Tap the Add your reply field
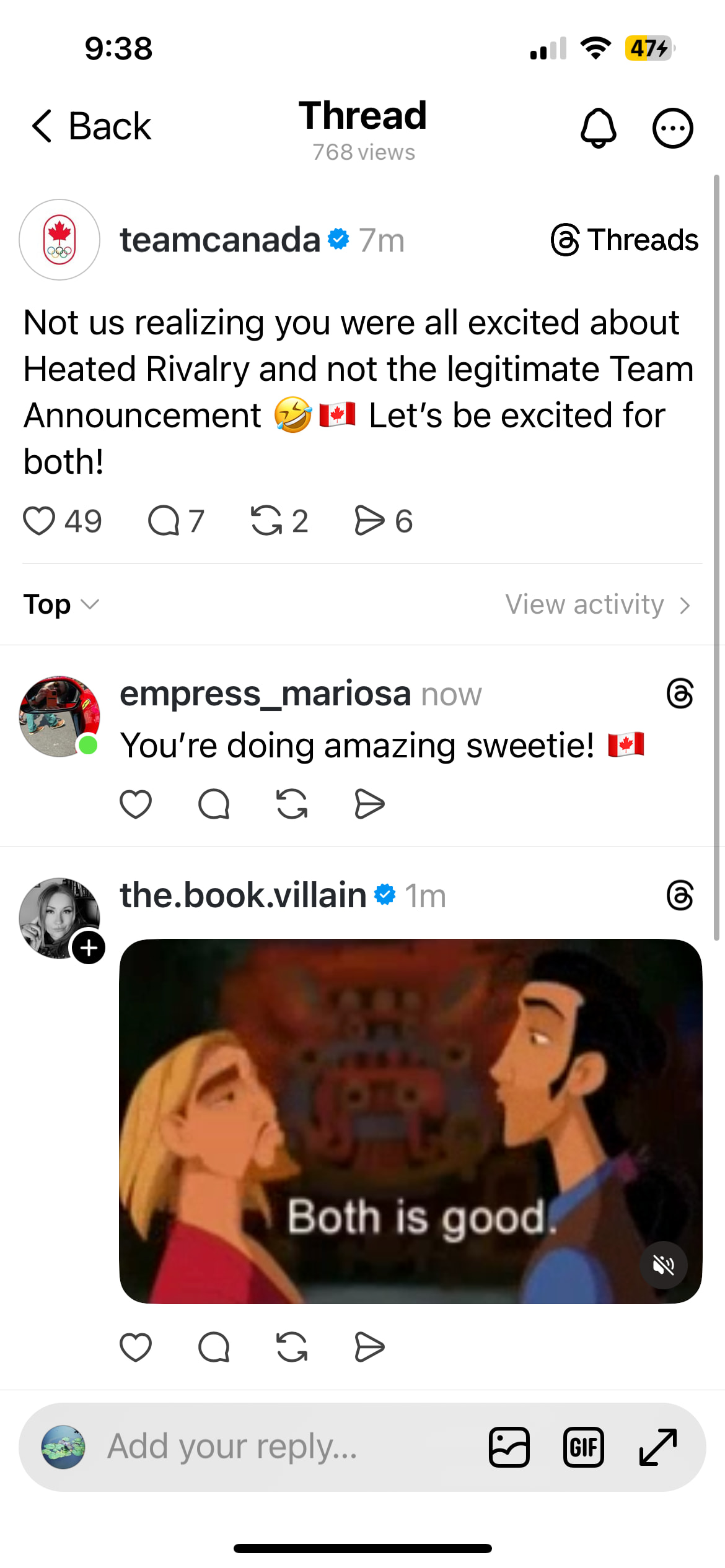The image size is (725, 1568). tap(279, 1447)
